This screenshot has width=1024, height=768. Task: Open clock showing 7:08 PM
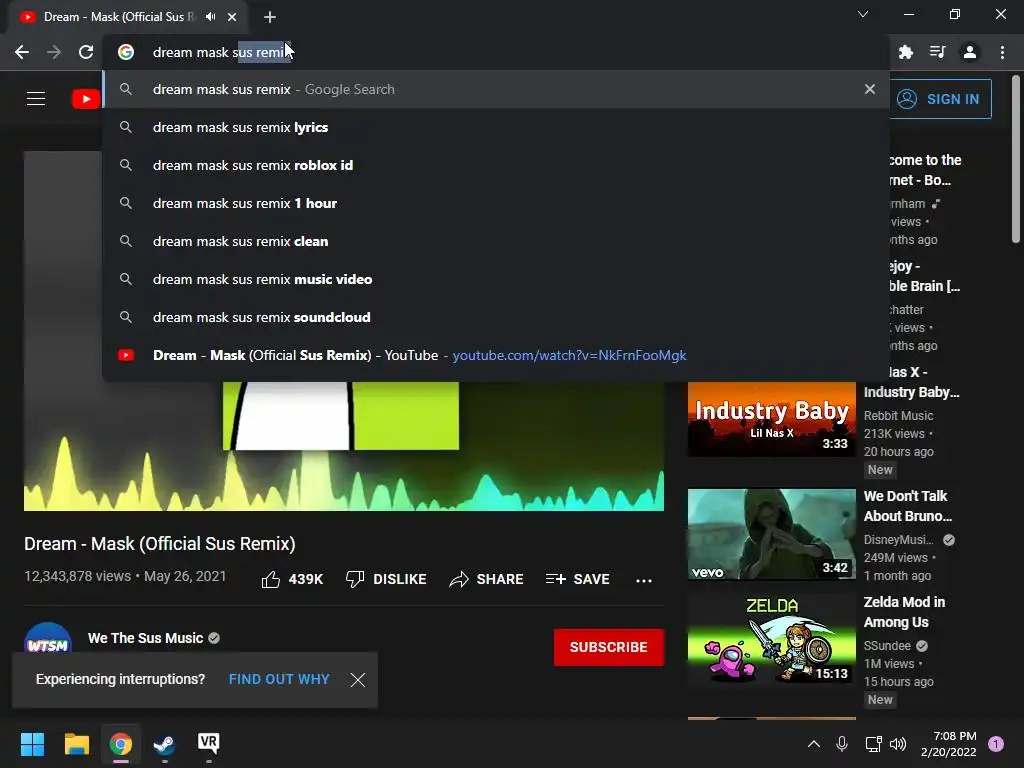948,743
